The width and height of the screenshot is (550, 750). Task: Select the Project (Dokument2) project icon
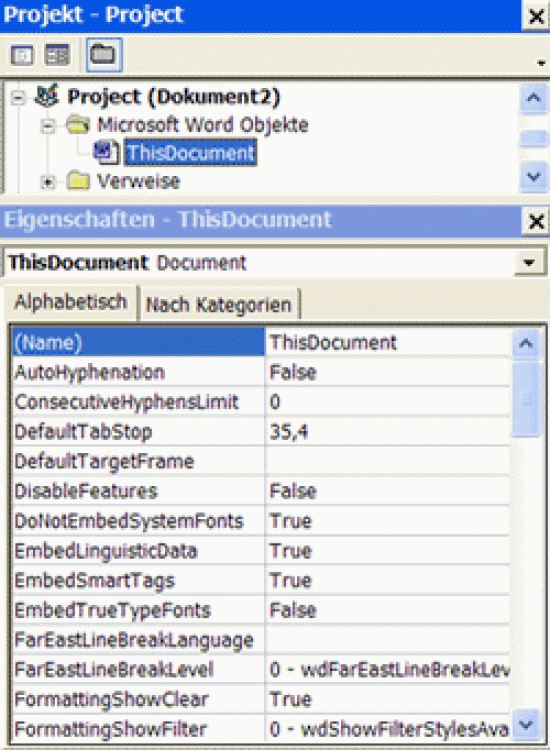[x=47, y=96]
